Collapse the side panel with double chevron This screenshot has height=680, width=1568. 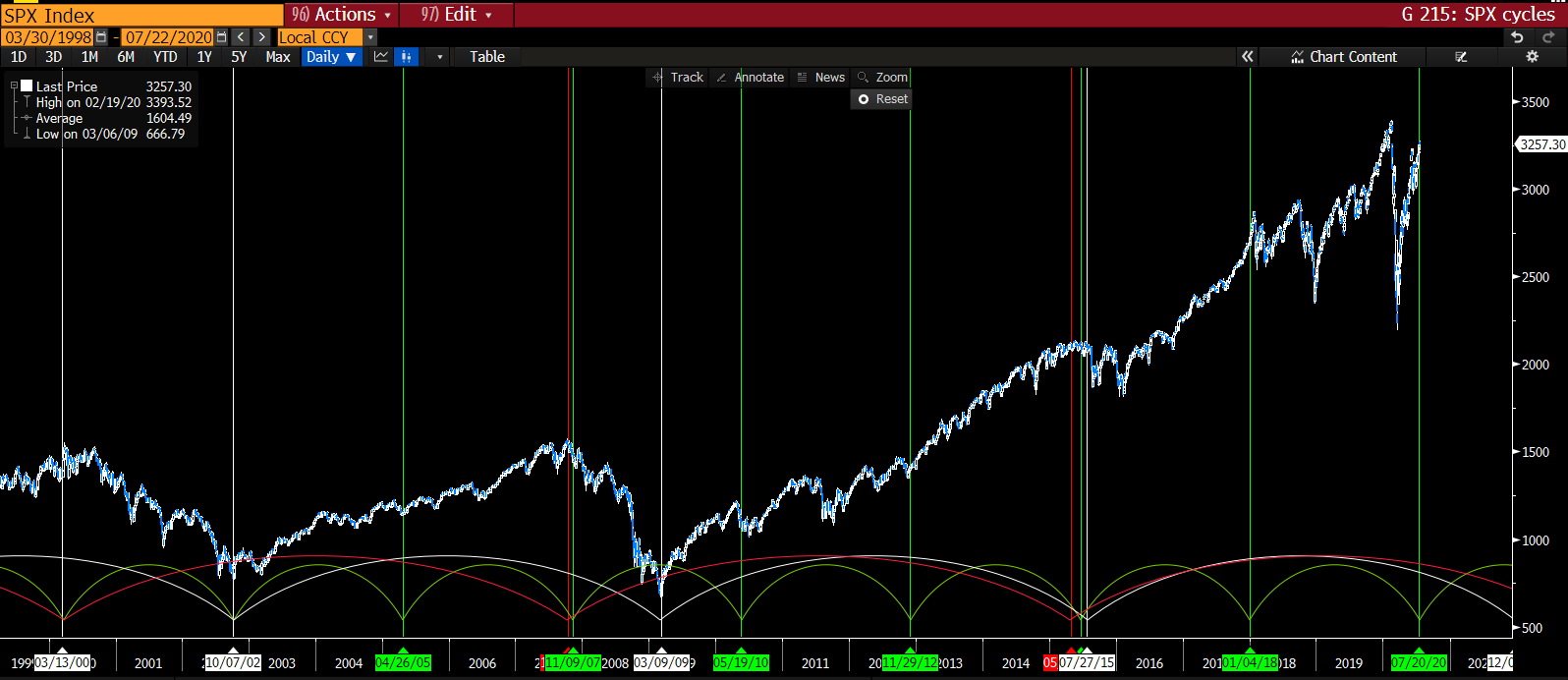pyautogui.click(x=1248, y=57)
